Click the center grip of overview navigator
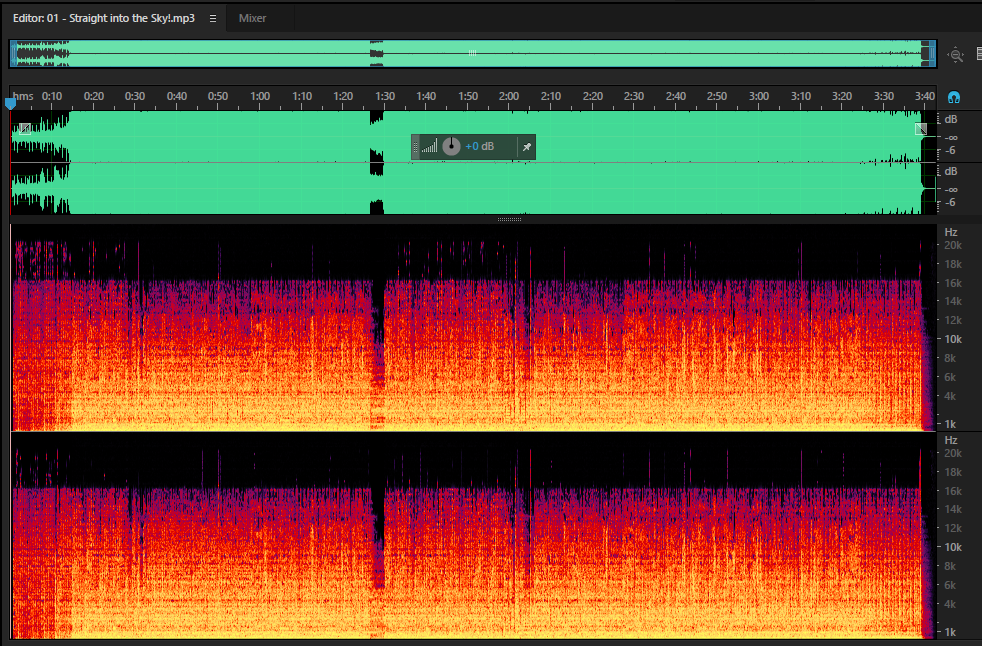This screenshot has height=646, width=982. 473,53
